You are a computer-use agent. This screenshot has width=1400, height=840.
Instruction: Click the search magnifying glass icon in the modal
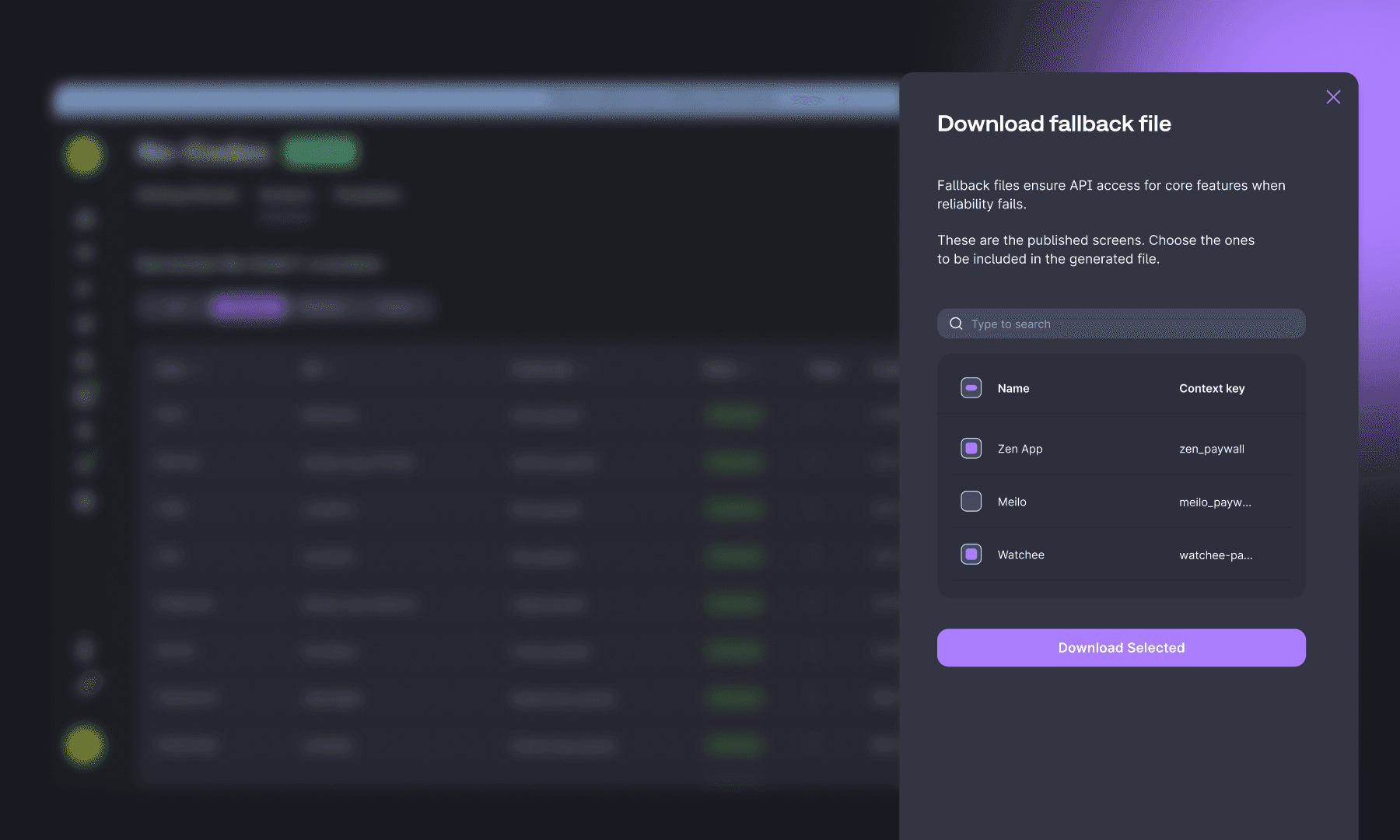956,323
